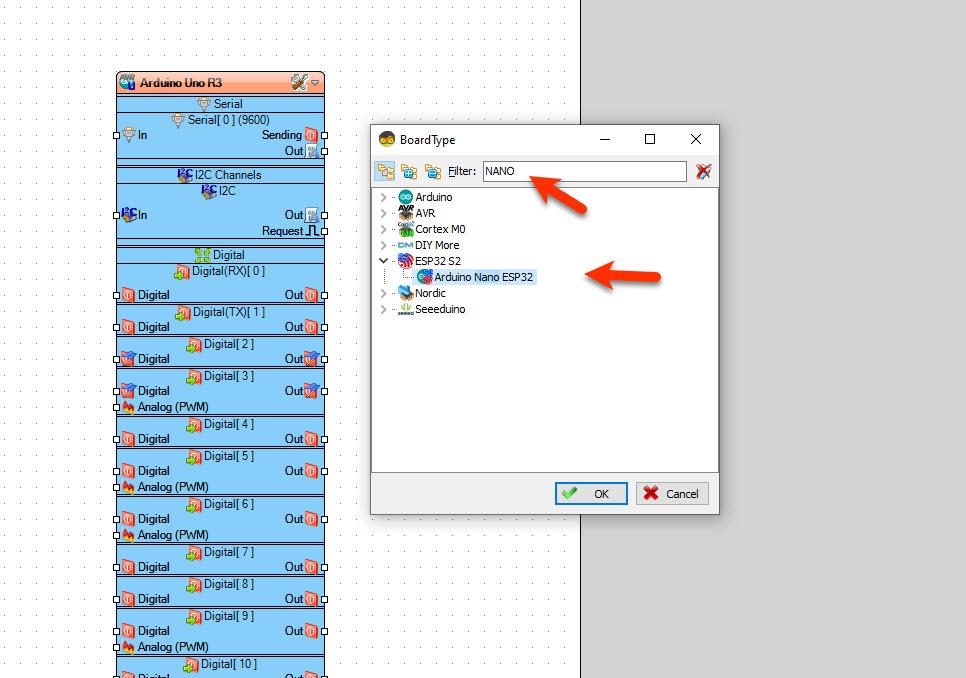Viewport: 966px width, 678px height.
Task: Select the first tree view mode icon in the BoardType toolbar
Action: [386, 171]
